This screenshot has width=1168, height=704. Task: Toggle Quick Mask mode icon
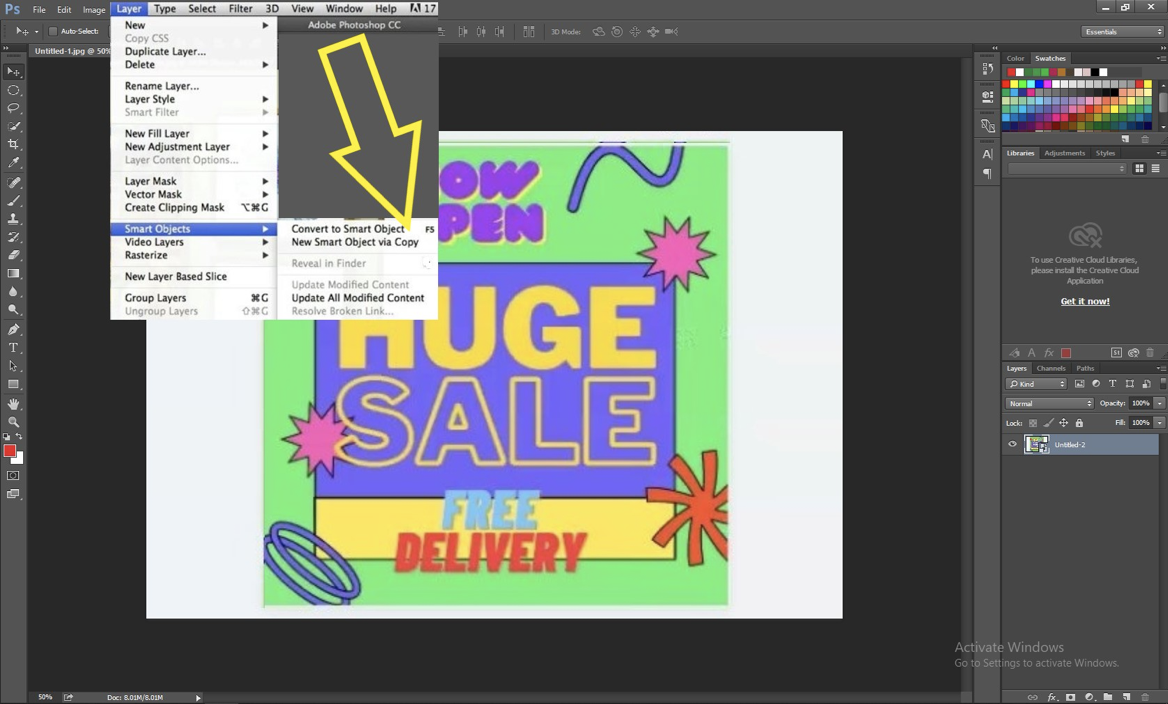pos(13,475)
